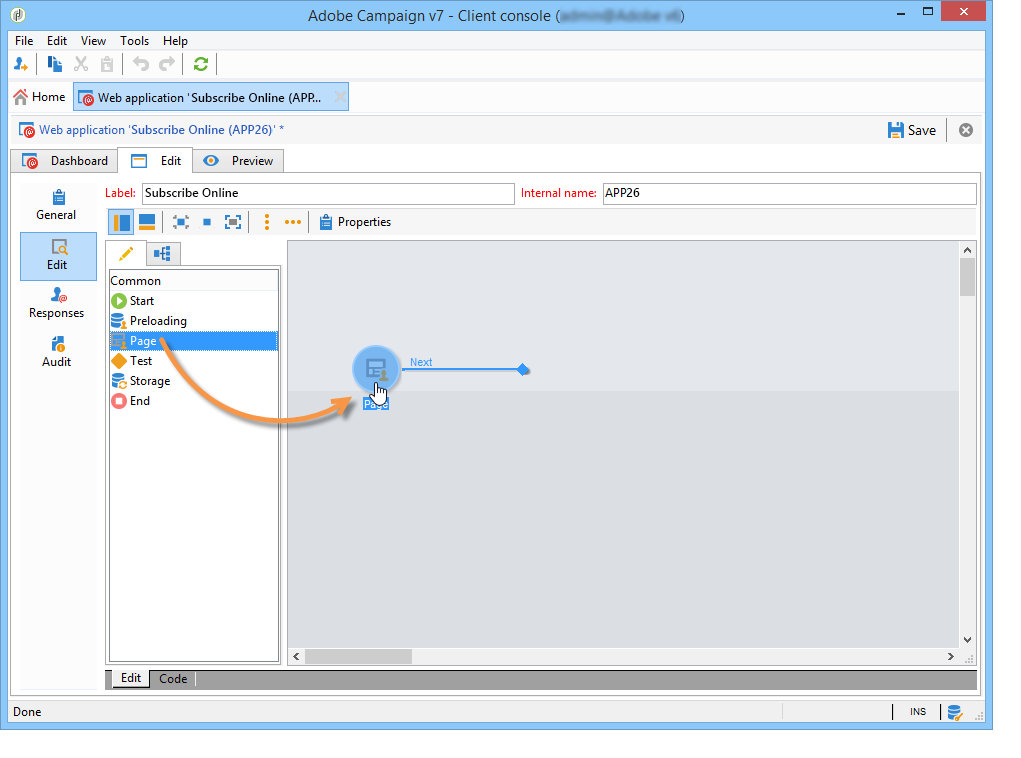
Task: Open the Edit menu in menu bar
Action: point(57,40)
